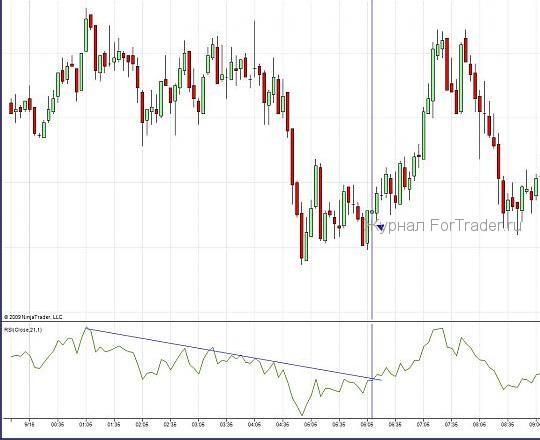The image size is (540, 440).
Task: Click the blue down-arrow trade marker
Action: pos(381,227)
